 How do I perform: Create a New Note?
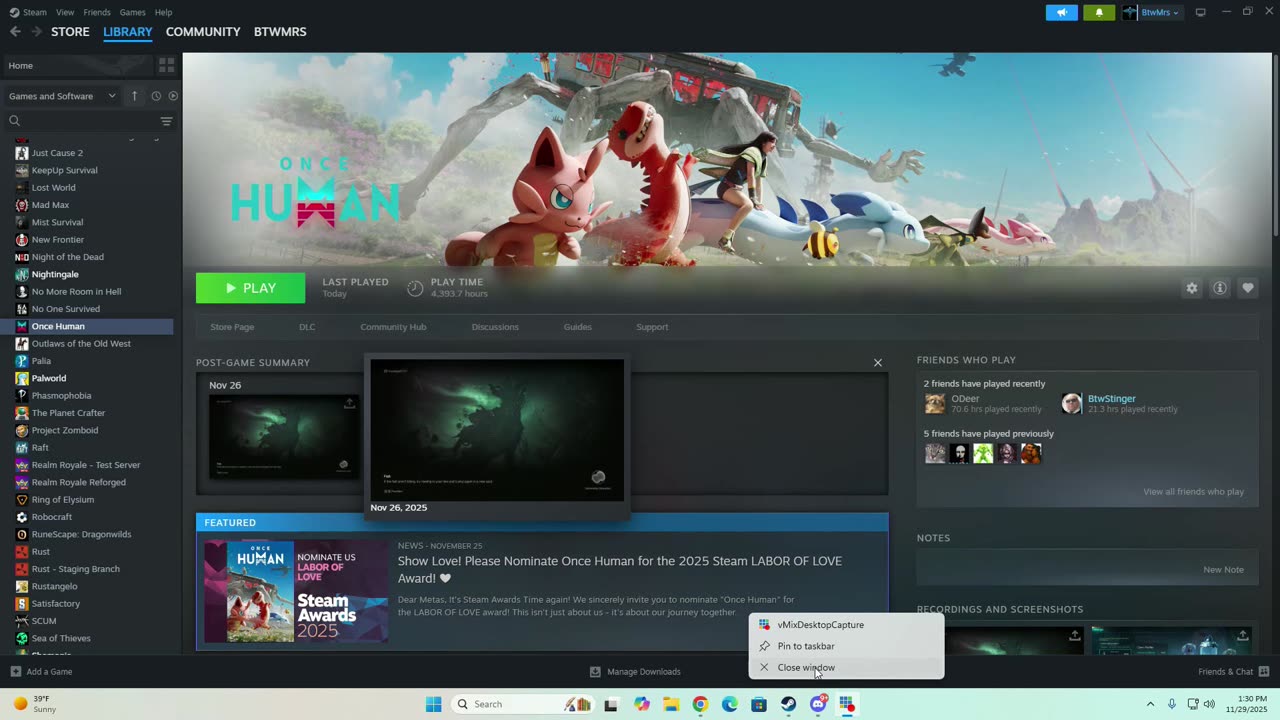[x=1223, y=570]
